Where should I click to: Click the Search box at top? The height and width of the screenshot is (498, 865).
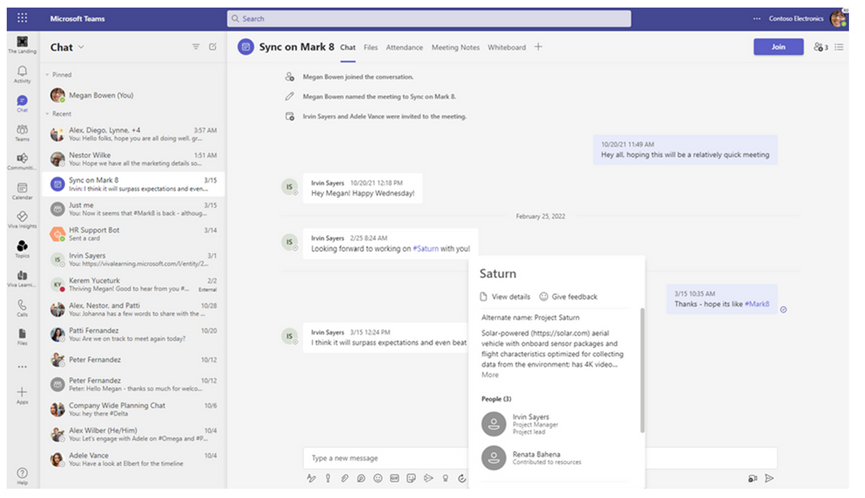point(429,18)
